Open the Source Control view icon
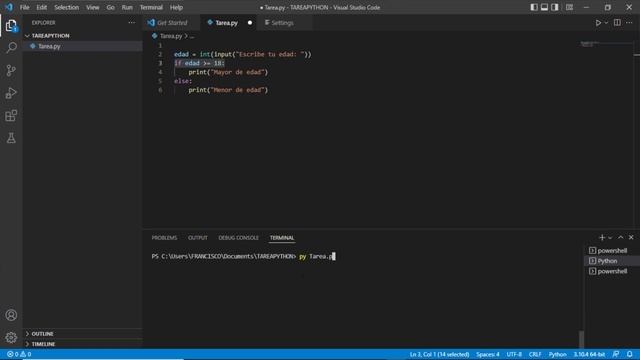Viewport: 640px width, 360px height. pos(11,70)
